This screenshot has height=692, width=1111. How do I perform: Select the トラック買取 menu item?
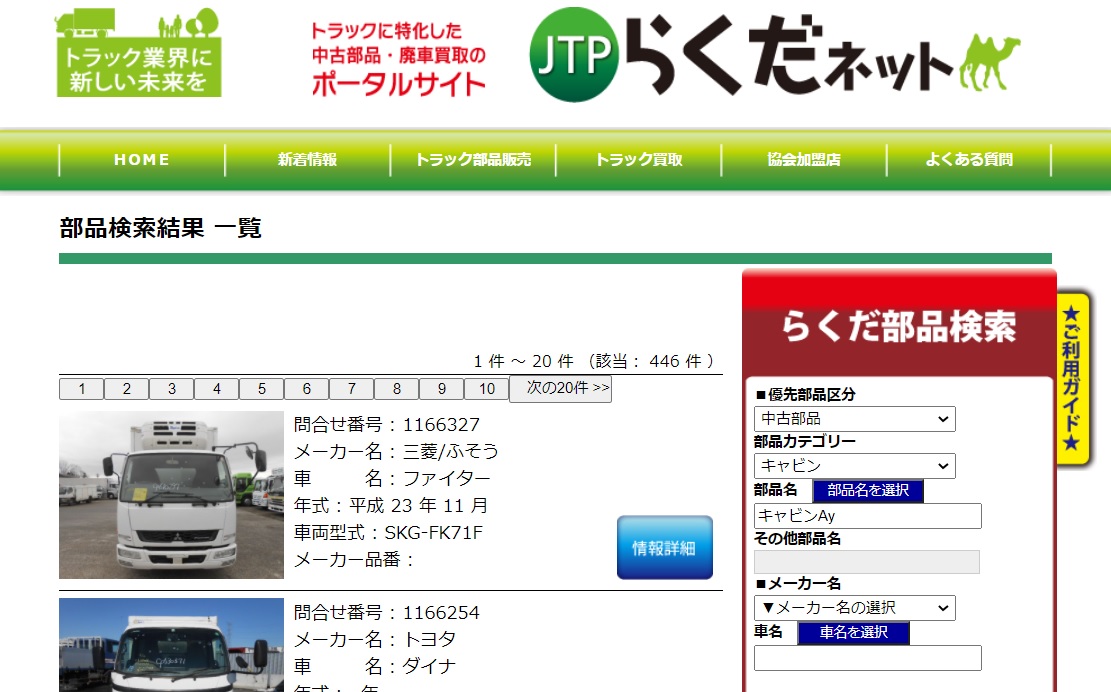click(x=639, y=160)
